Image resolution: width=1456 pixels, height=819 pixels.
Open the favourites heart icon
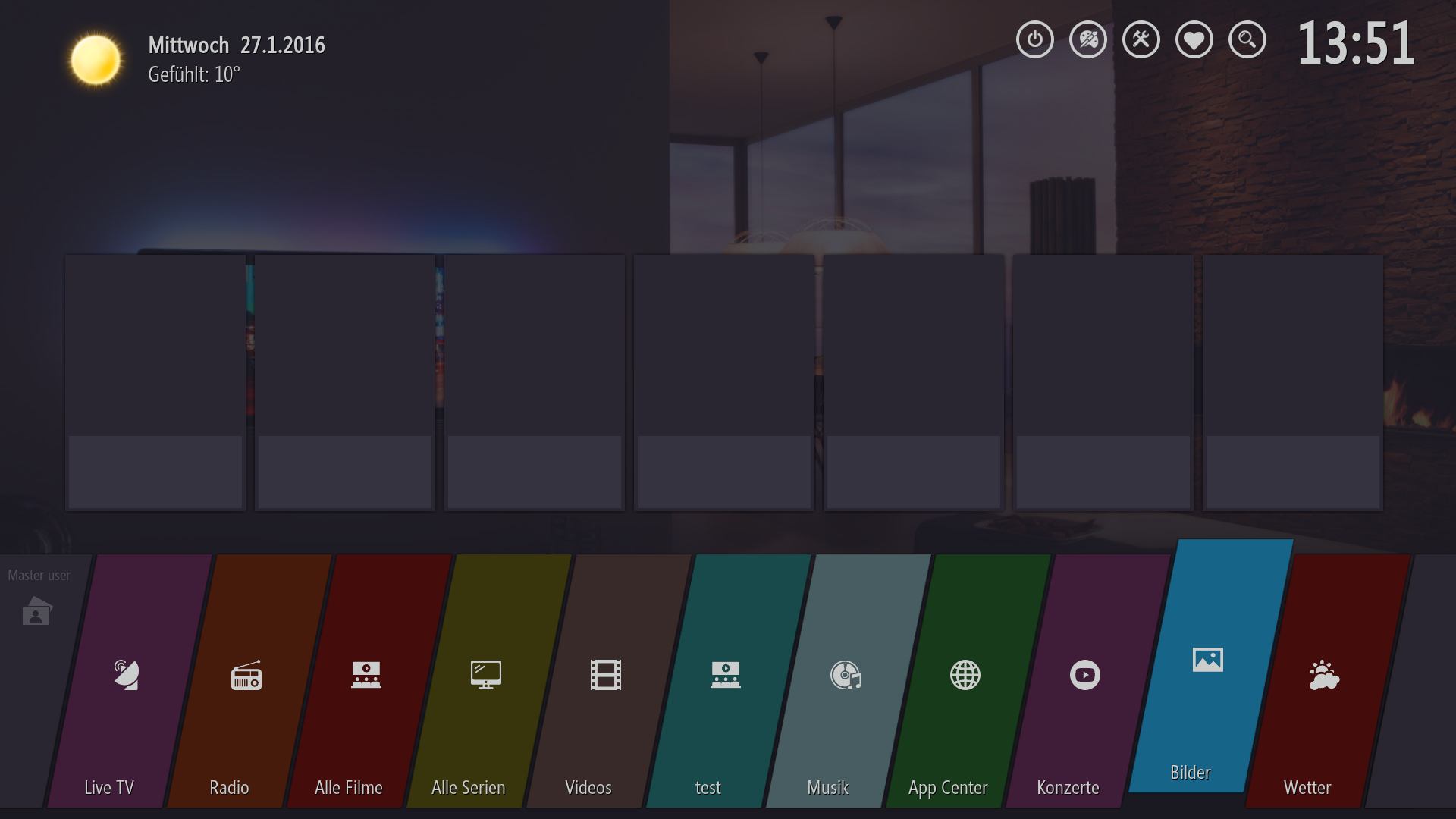tap(1194, 39)
